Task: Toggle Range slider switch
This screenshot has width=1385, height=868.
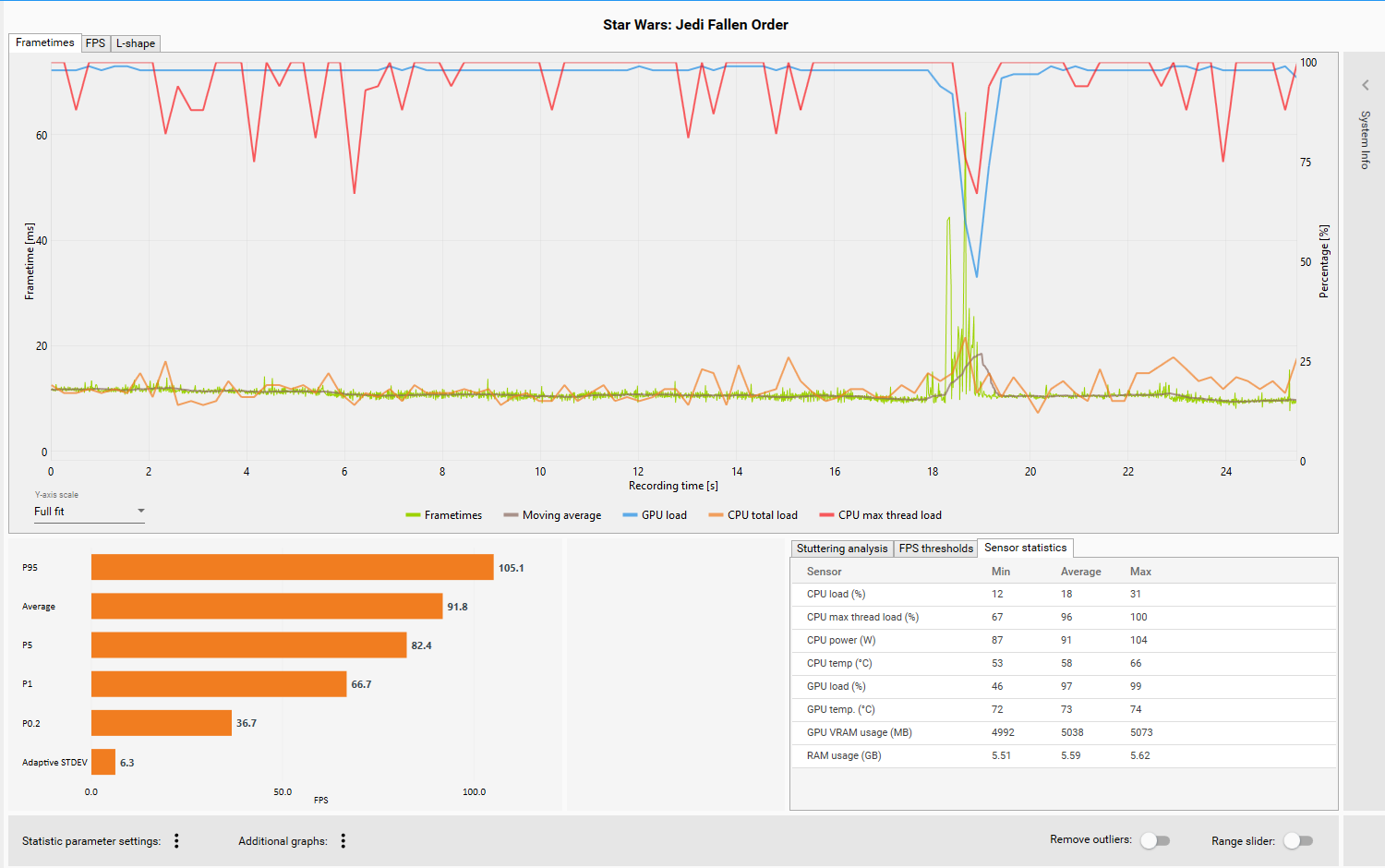Action: [x=1298, y=840]
